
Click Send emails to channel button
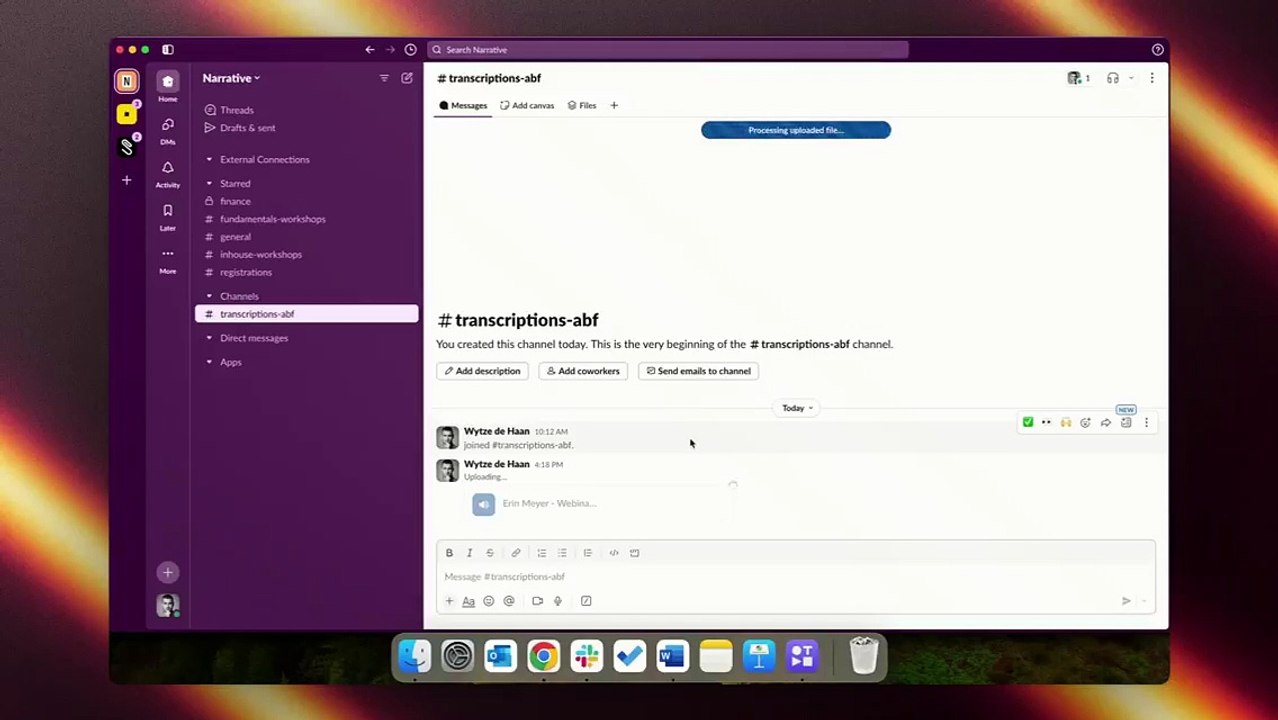coord(699,371)
